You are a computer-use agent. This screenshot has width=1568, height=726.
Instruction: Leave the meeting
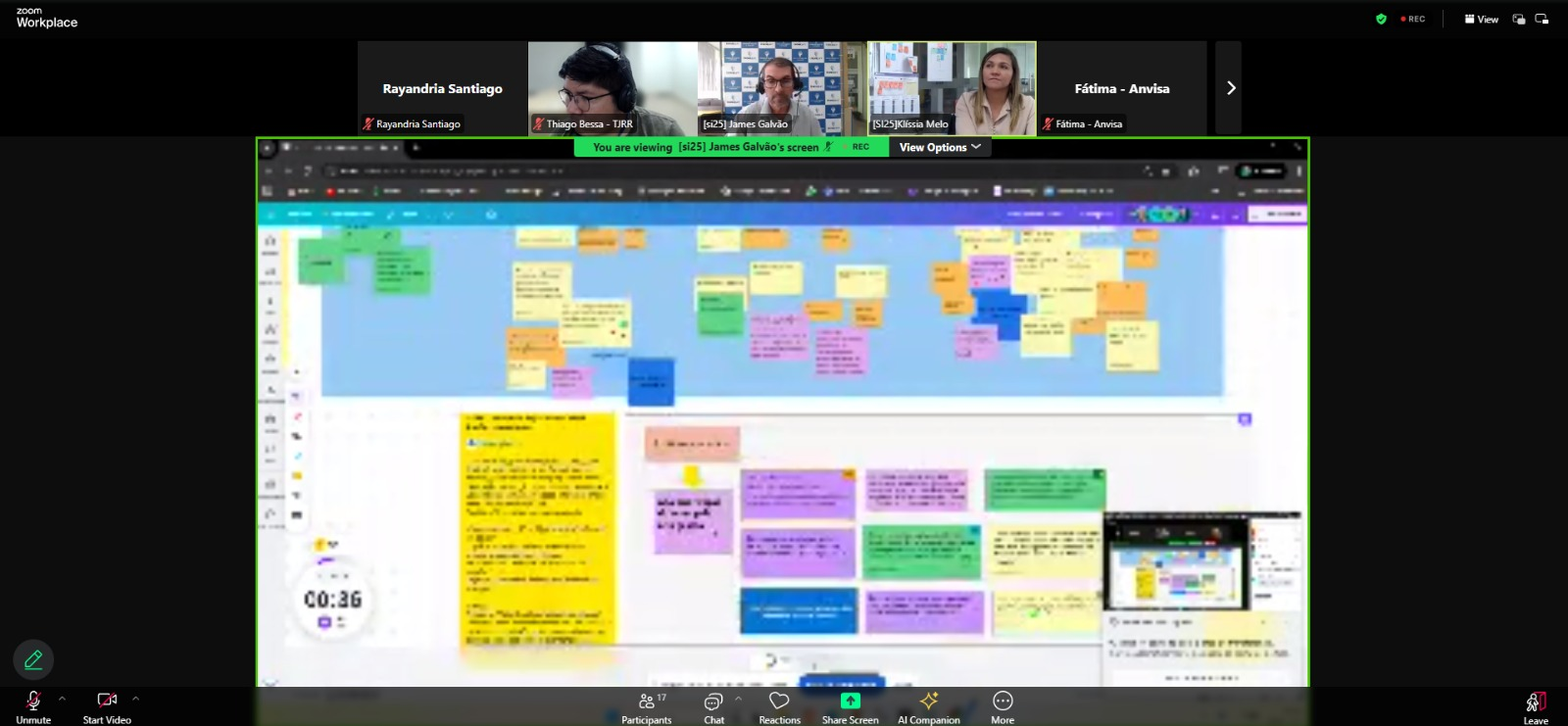1535,705
